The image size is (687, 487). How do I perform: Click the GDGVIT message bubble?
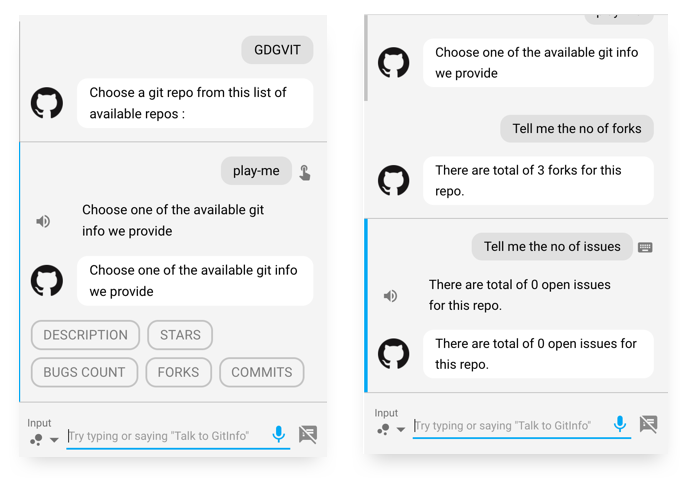pos(277,50)
